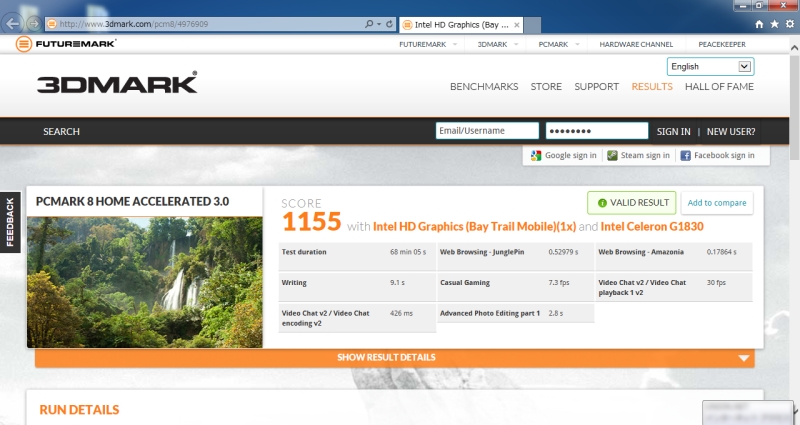Open browser home page icon
Viewport: 800px width, 425px height.
coord(759,24)
